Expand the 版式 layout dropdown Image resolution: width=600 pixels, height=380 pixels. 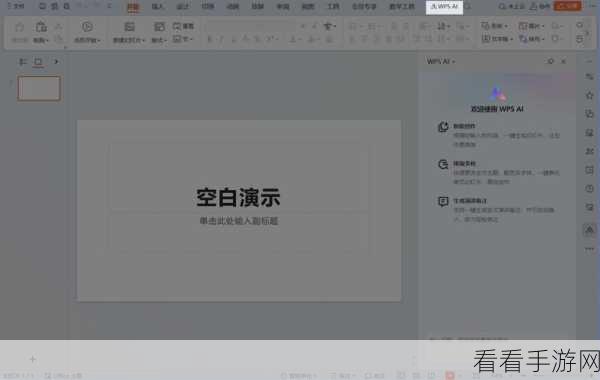[159, 40]
